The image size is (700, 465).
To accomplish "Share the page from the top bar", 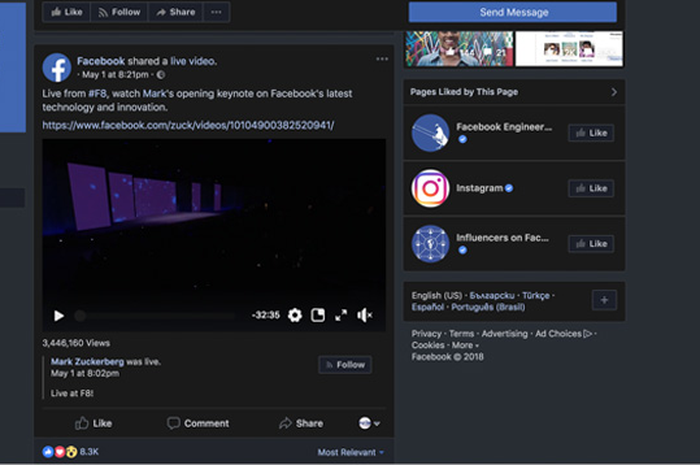I will pos(175,12).
